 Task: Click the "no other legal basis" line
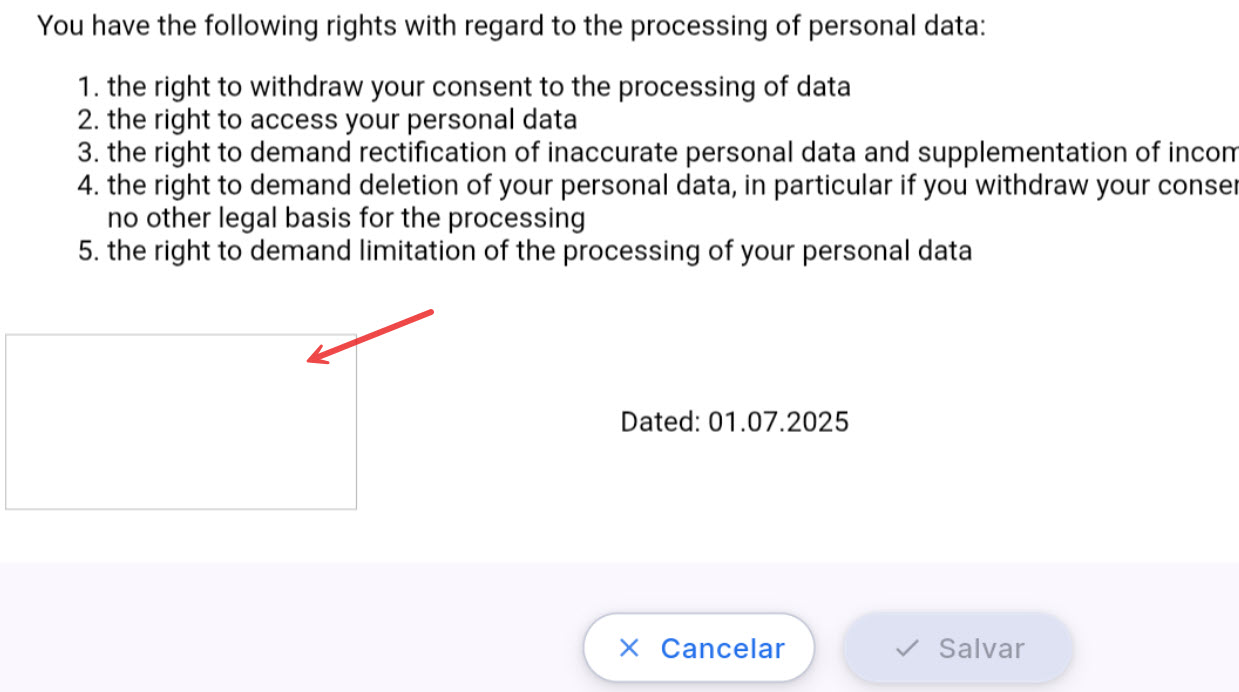pos(345,217)
